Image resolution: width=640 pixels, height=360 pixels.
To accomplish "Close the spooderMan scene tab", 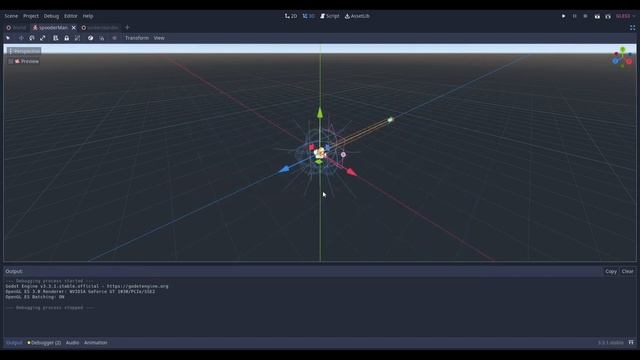I will tap(73, 28).
